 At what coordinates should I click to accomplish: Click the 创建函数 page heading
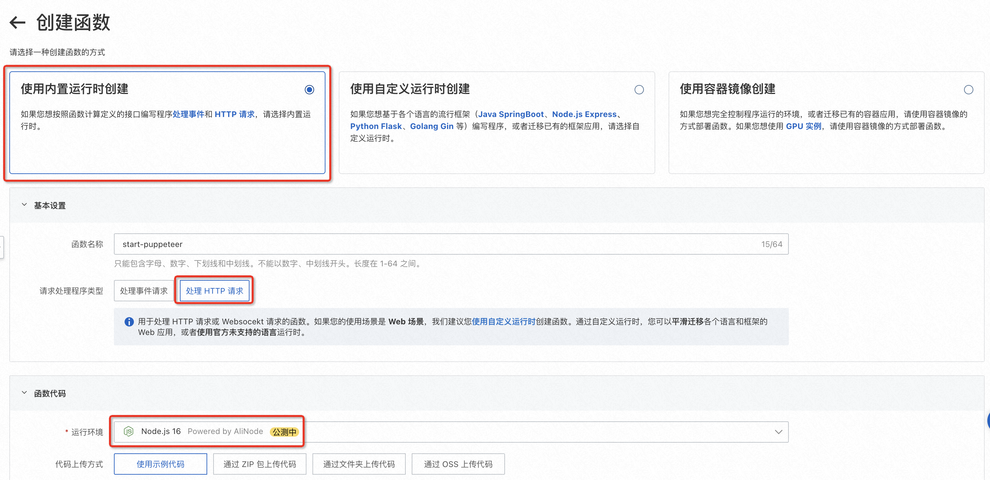click(x=73, y=23)
